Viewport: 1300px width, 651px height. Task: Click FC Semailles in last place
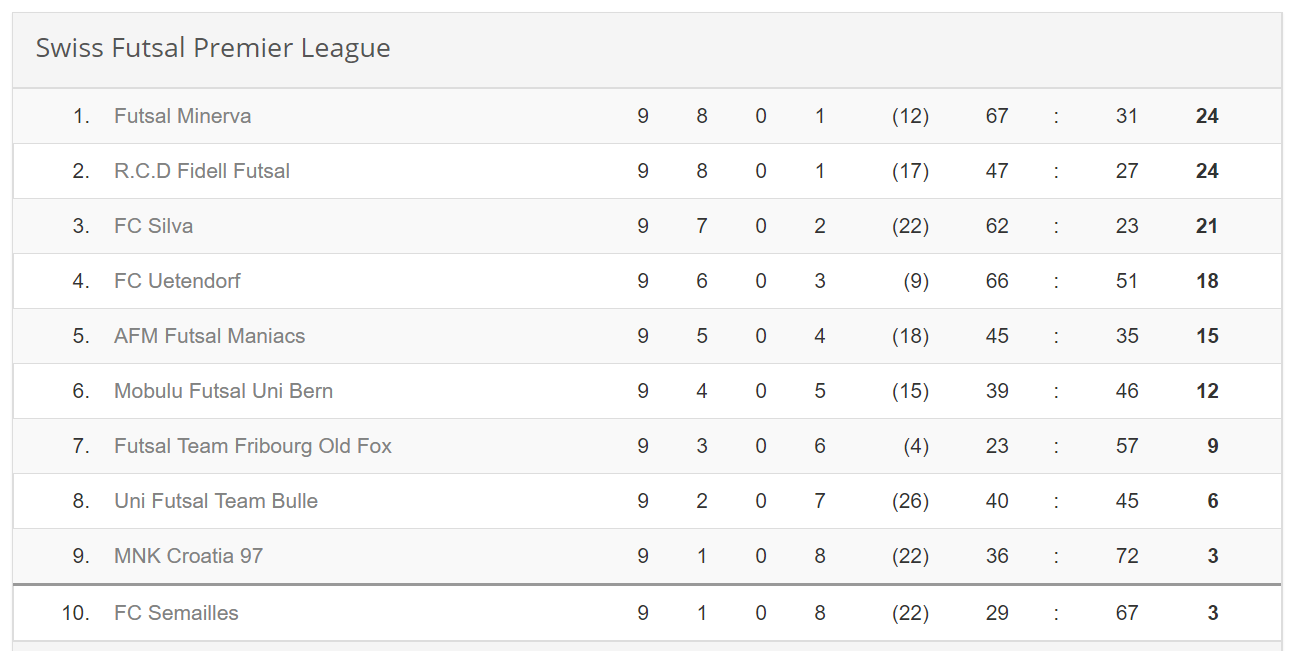176,613
